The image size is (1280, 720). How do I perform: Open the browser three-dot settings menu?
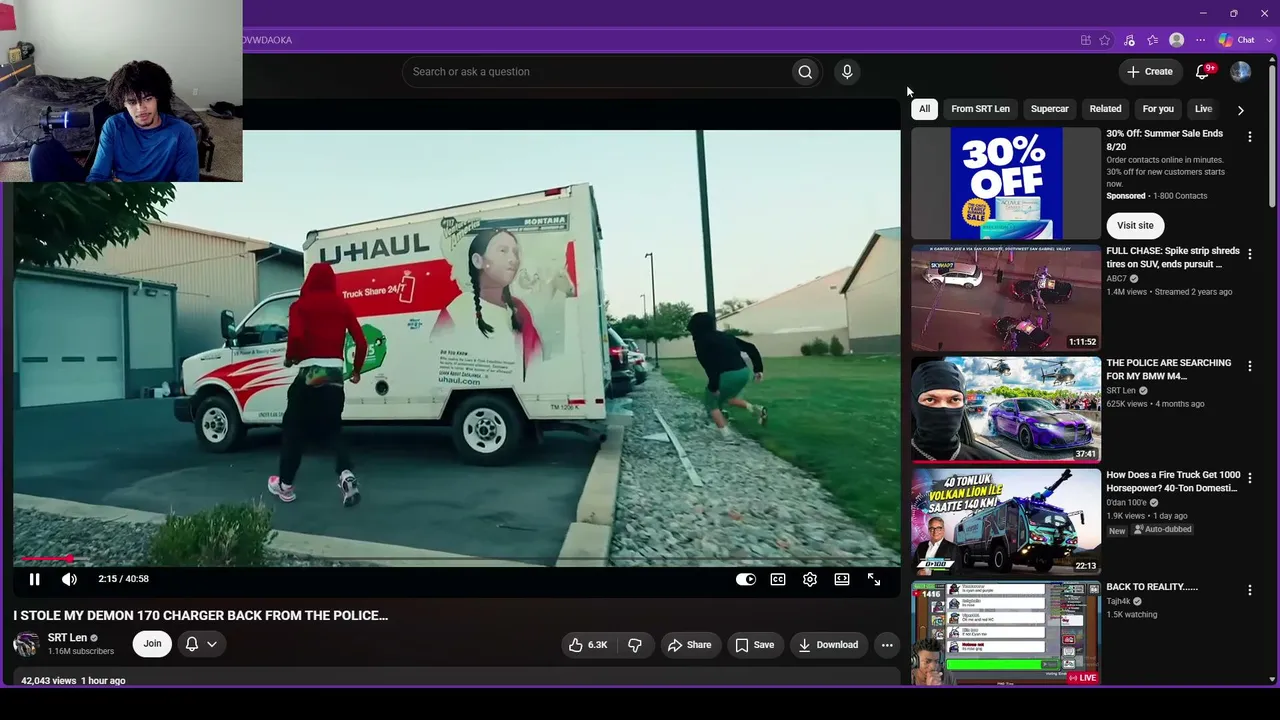tap(1201, 40)
